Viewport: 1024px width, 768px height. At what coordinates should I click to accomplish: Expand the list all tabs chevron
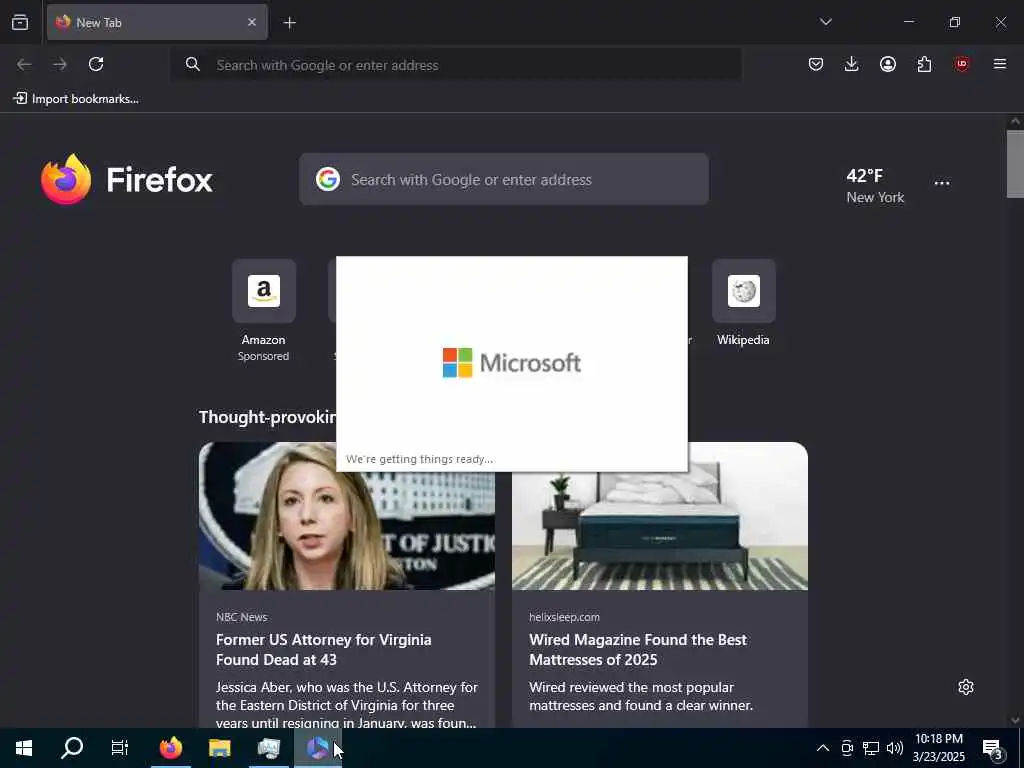click(x=825, y=22)
